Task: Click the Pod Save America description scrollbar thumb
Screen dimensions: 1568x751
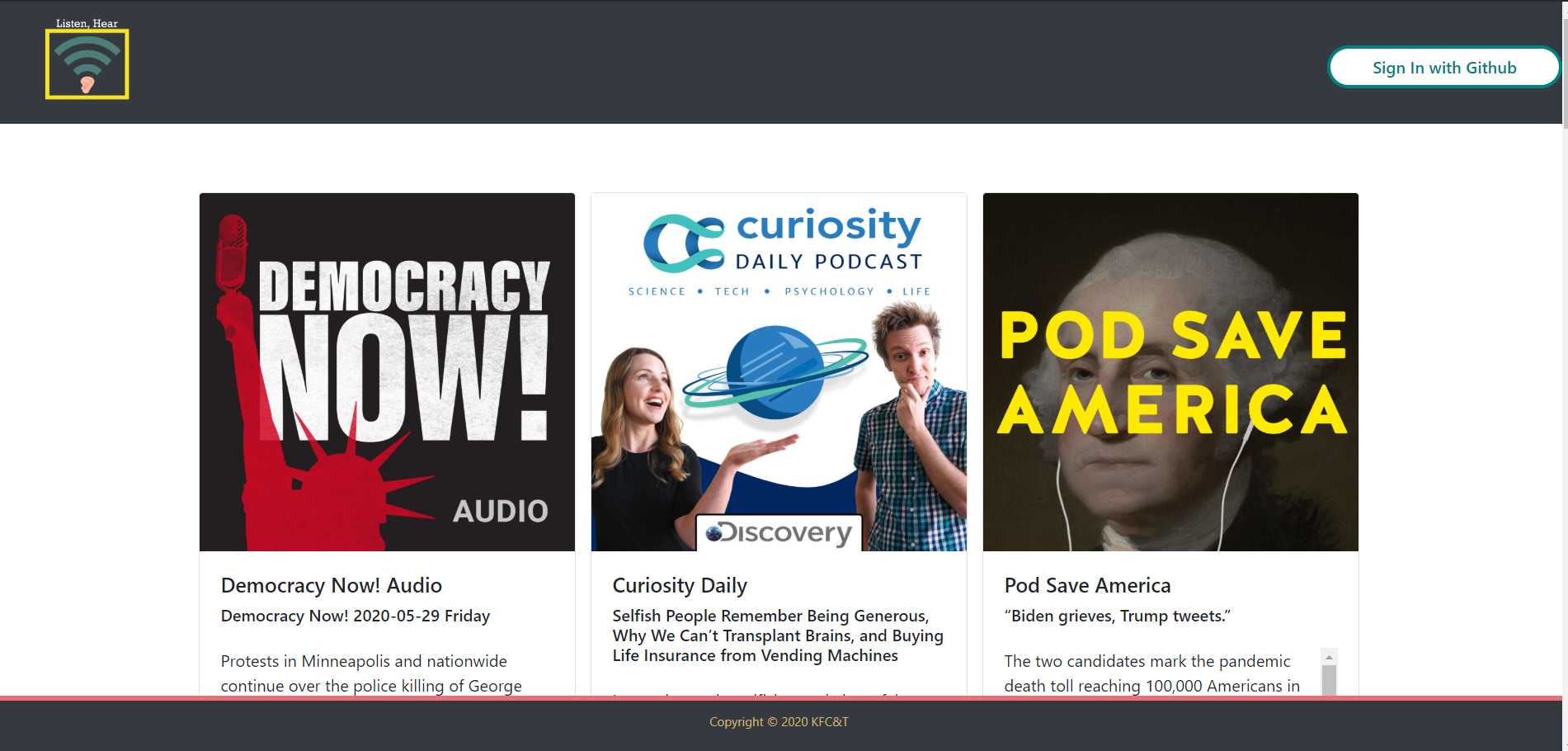Action: pyautogui.click(x=1329, y=681)
